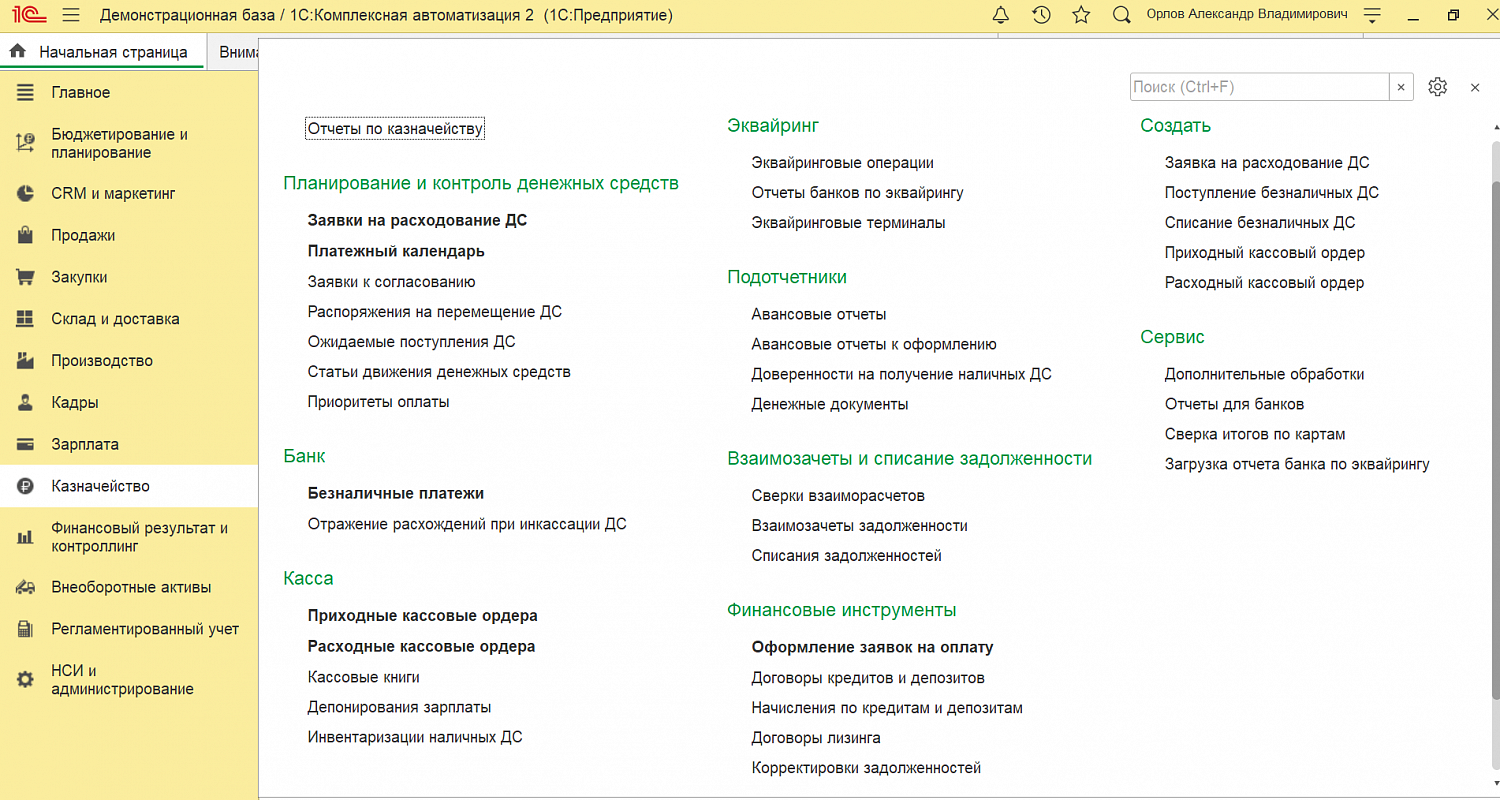
Task: Open Заявки на расходование ДС list
Action: (x=417, y=220)
